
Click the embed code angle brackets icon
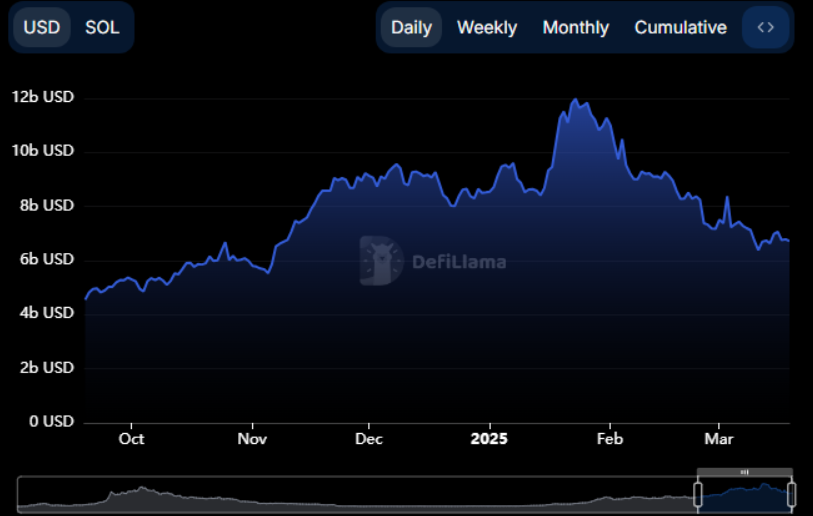tap(765, 27)
